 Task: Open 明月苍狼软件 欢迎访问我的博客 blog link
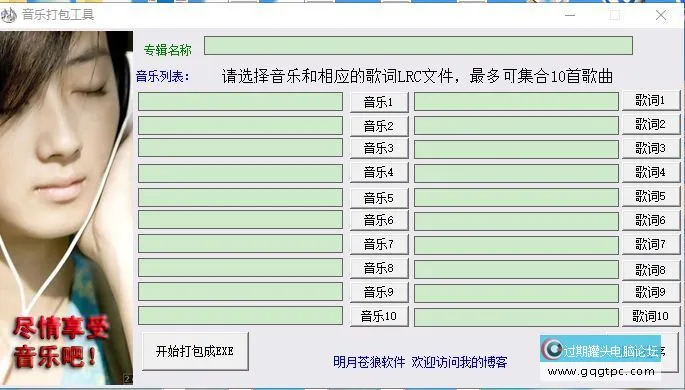click(x=420, y=362)
